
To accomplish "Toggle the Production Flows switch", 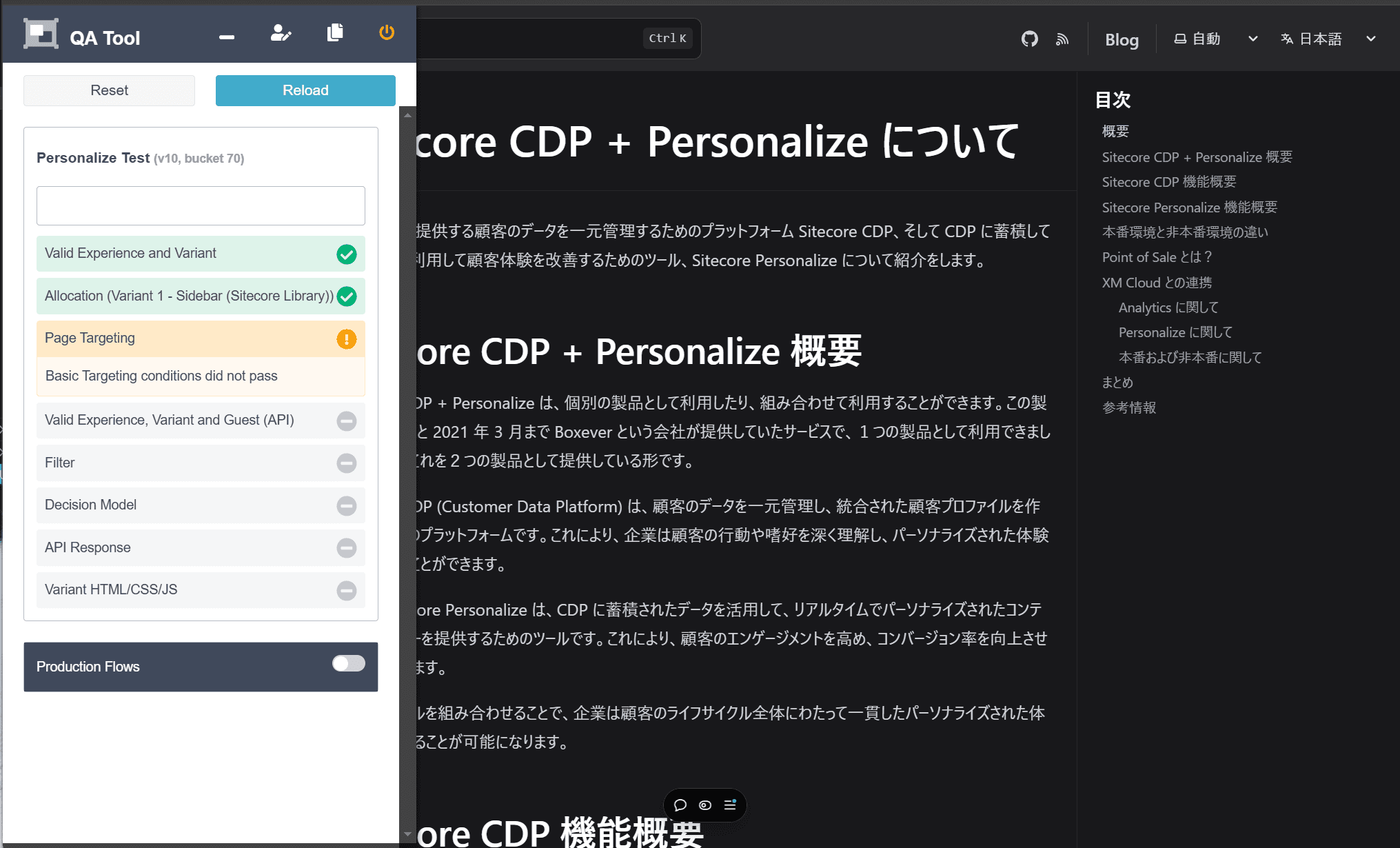I will click(x=348, y=663).
